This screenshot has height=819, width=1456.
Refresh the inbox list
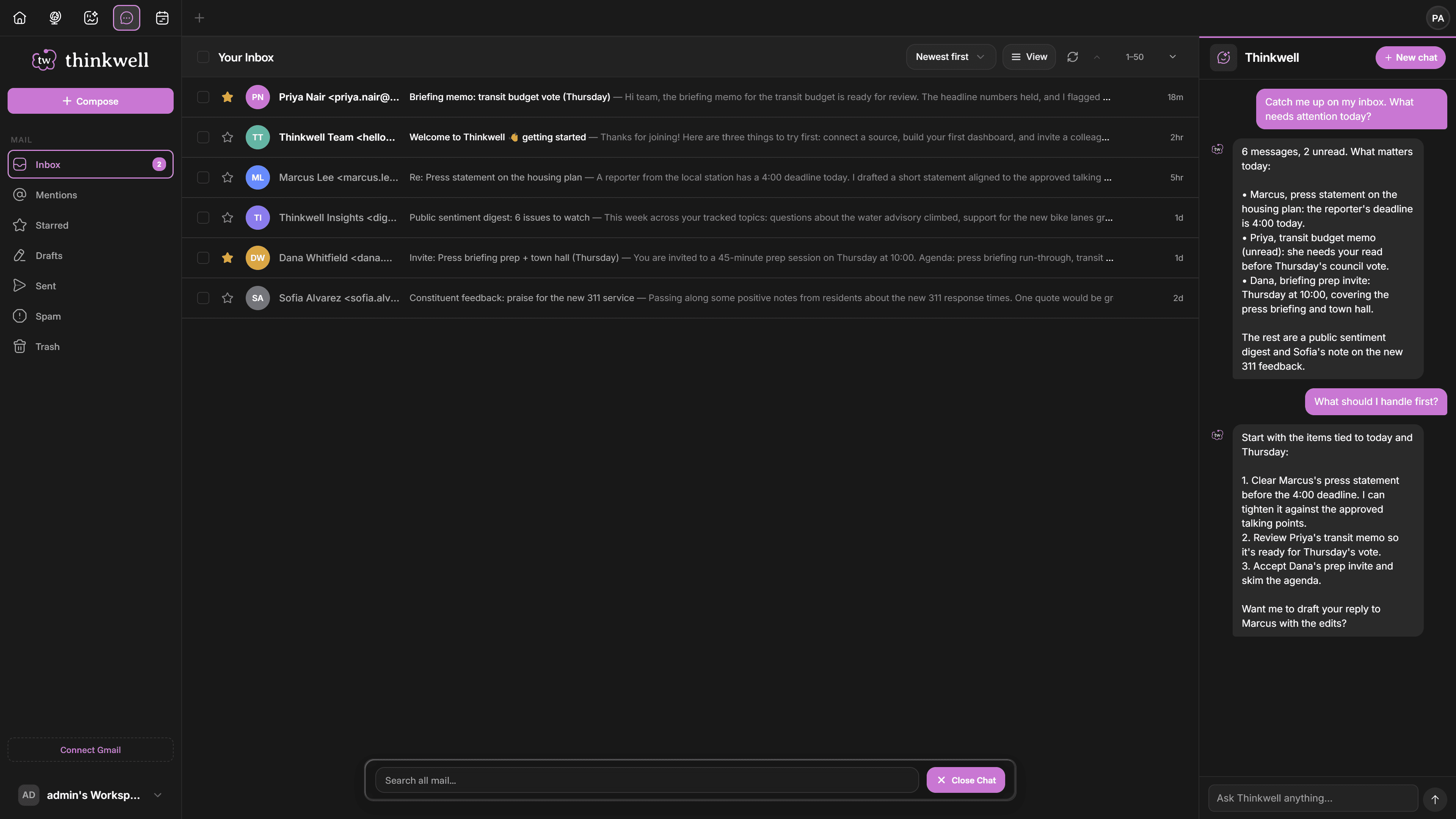point(1072,57)
